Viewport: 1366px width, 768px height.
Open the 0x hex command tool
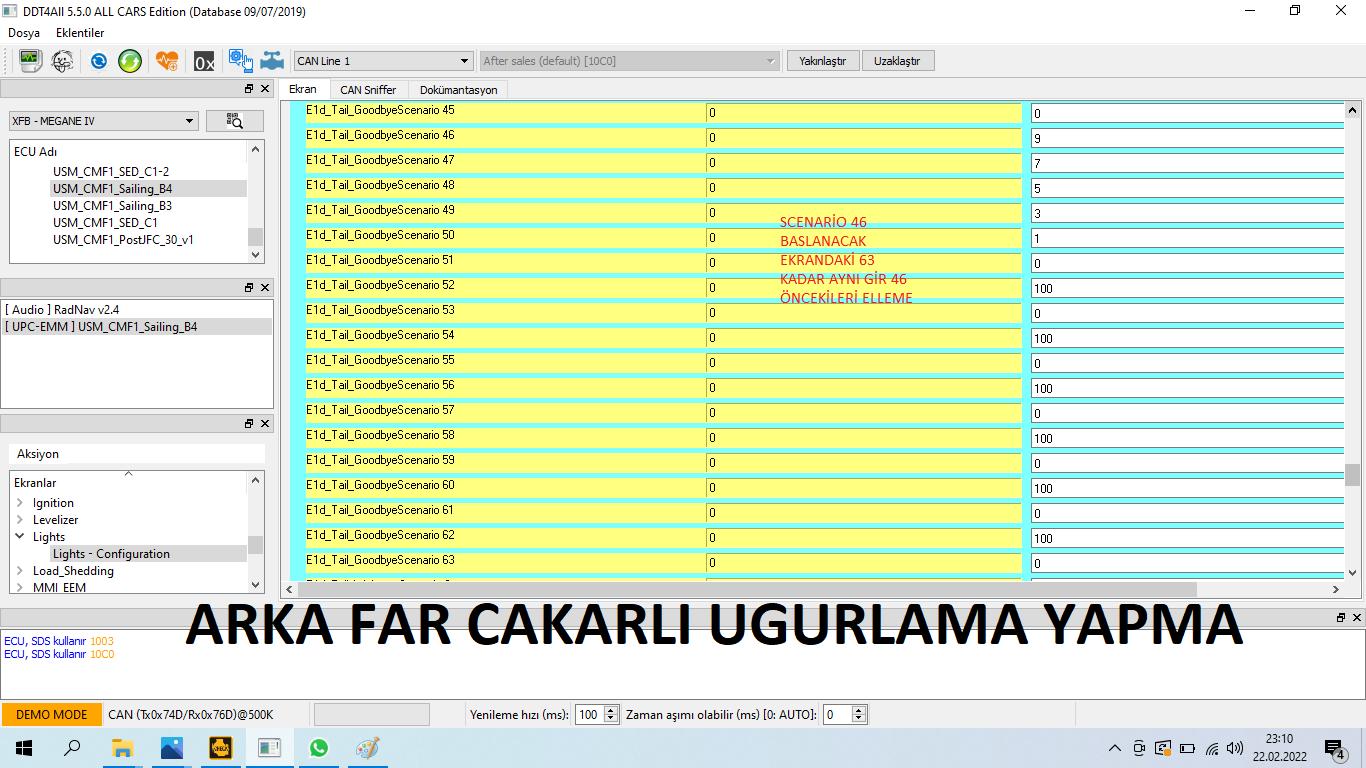click(204, 62)
